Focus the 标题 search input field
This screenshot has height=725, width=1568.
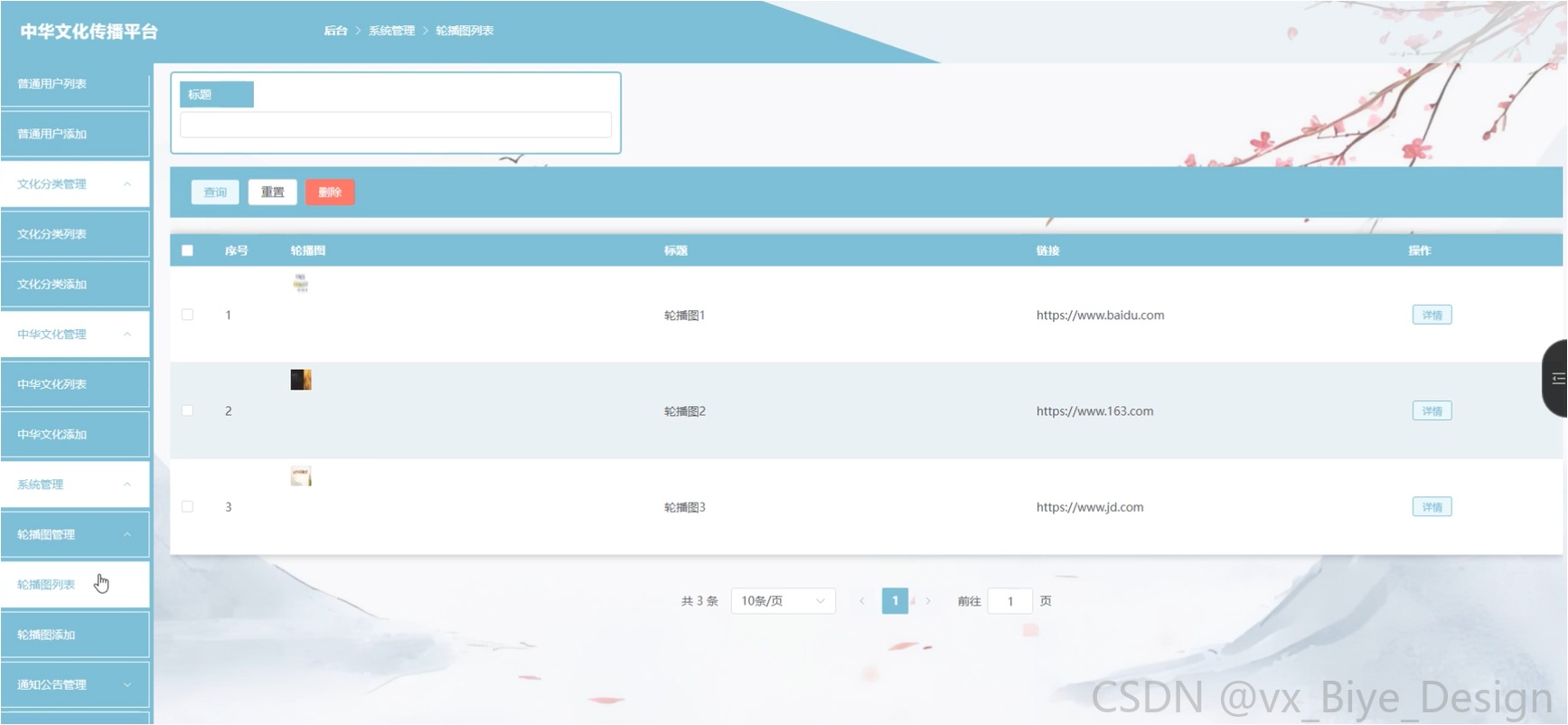coord(396,125)
